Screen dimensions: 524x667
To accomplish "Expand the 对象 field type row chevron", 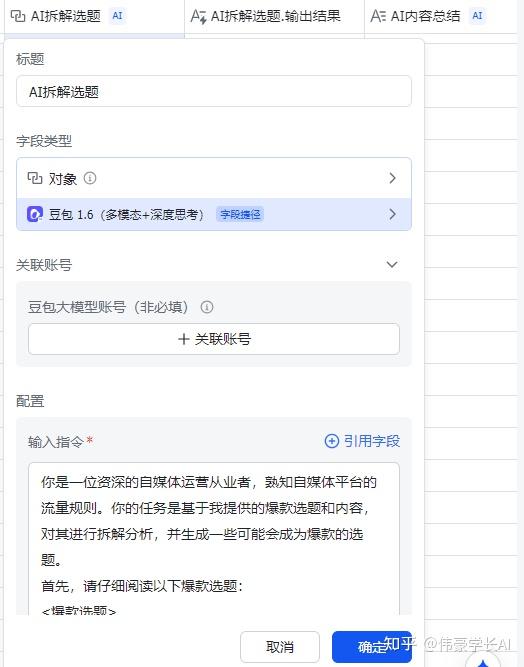I will click(x=392, y=178).
